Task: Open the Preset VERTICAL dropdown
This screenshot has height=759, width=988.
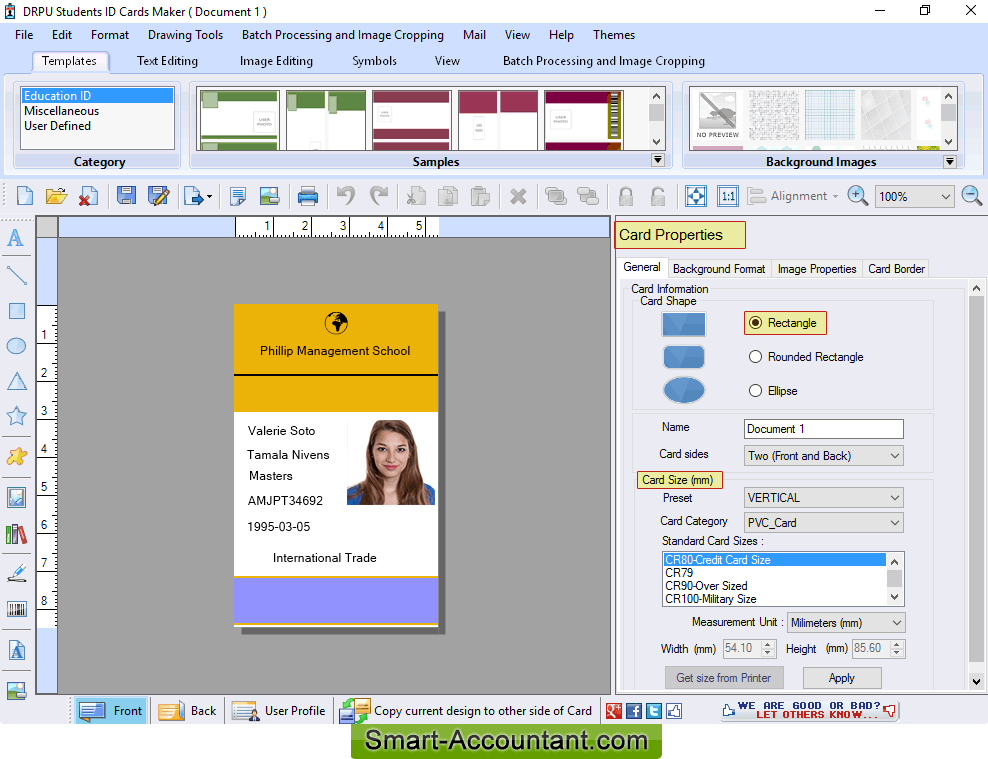Action: click(x=824, y=498)
